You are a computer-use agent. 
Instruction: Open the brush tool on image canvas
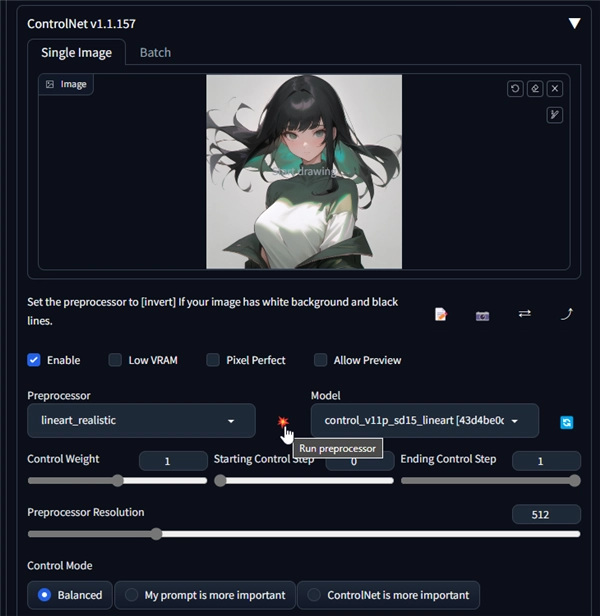555,115
